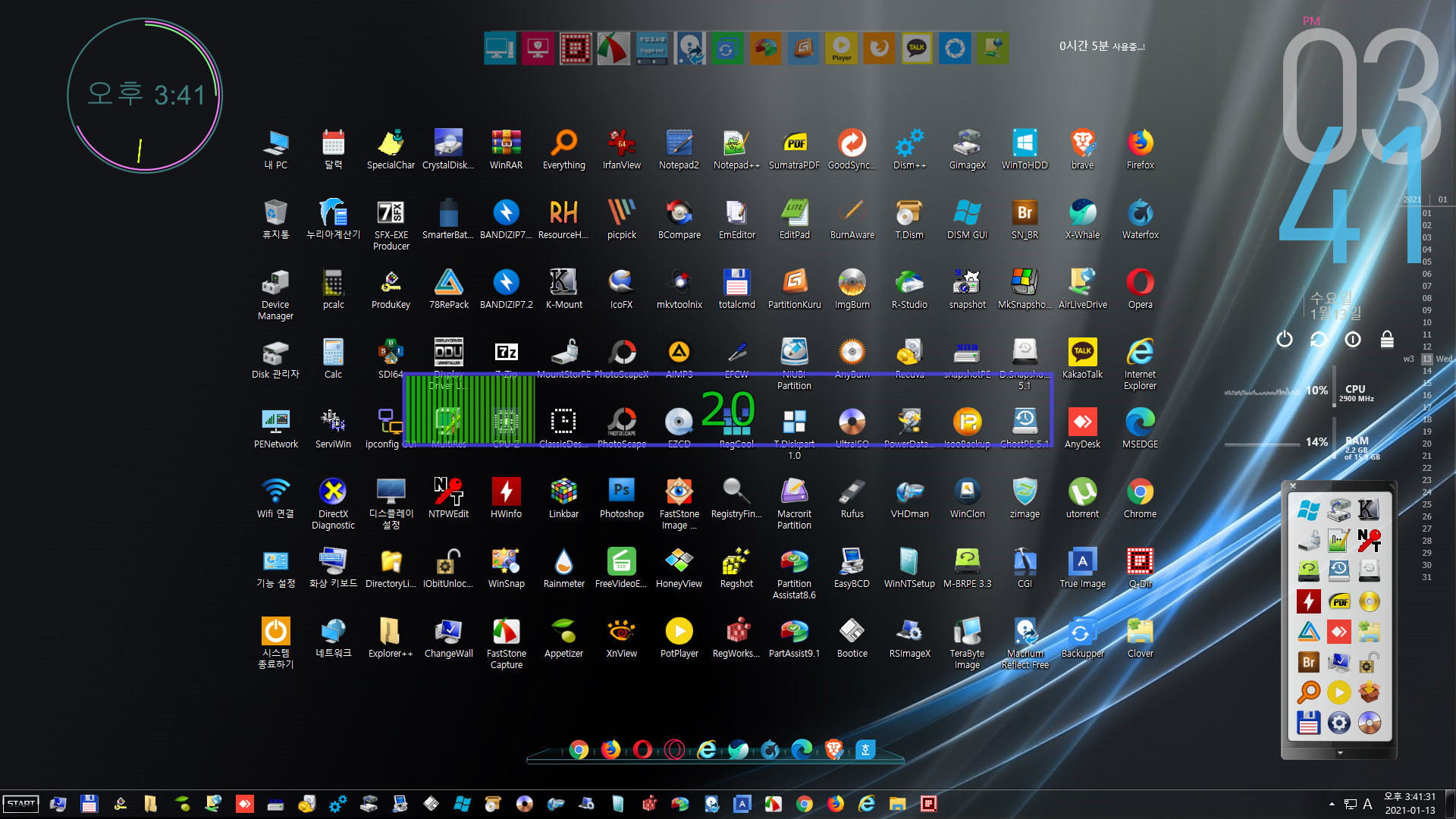Launch True Image desktop icon
Screen dimensions: 1456x819
[1082, 567]
